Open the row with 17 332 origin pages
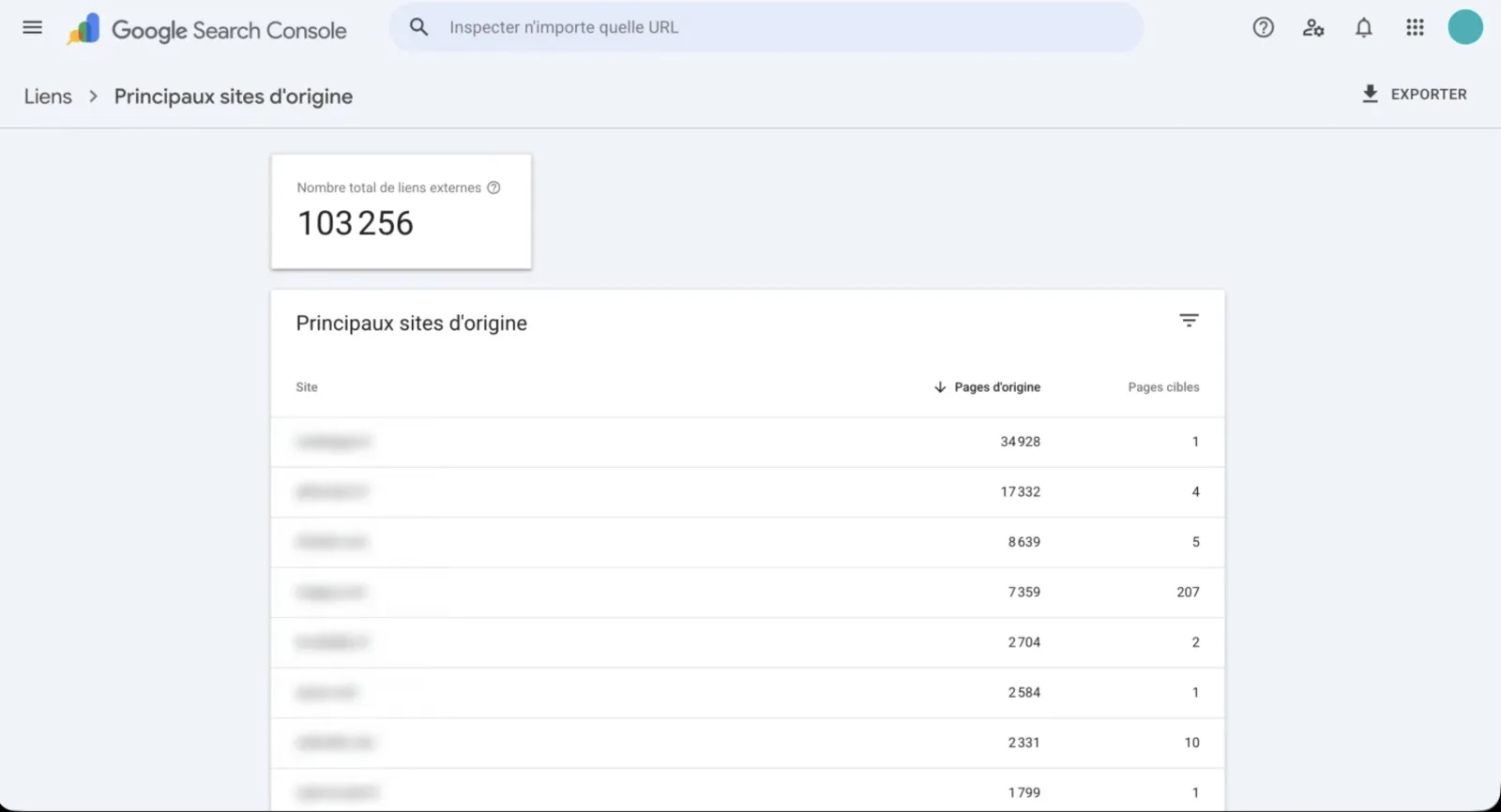This screenshot has width=1501, height=812. pos(748,492)
